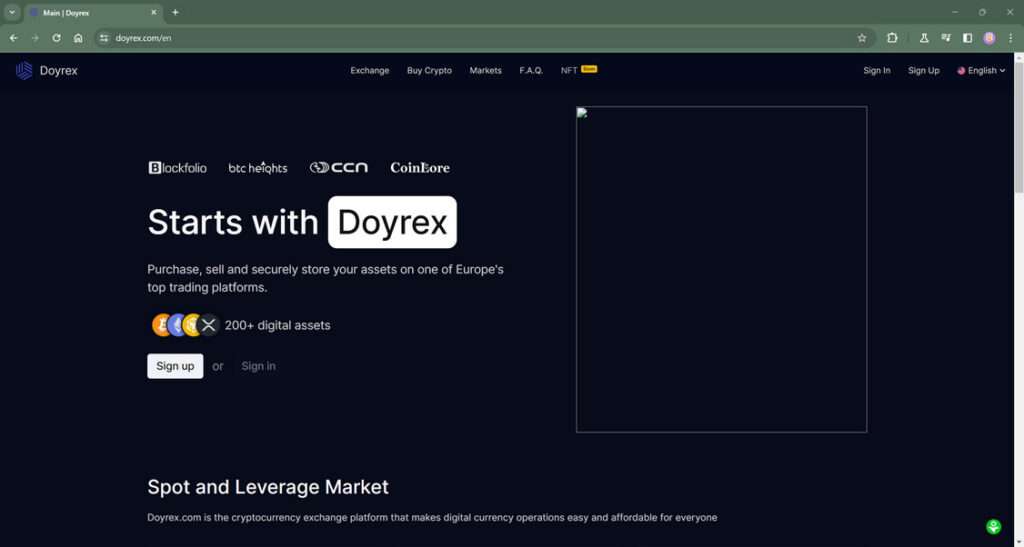Open Chrome Labs flask icon

pos(924,38)
